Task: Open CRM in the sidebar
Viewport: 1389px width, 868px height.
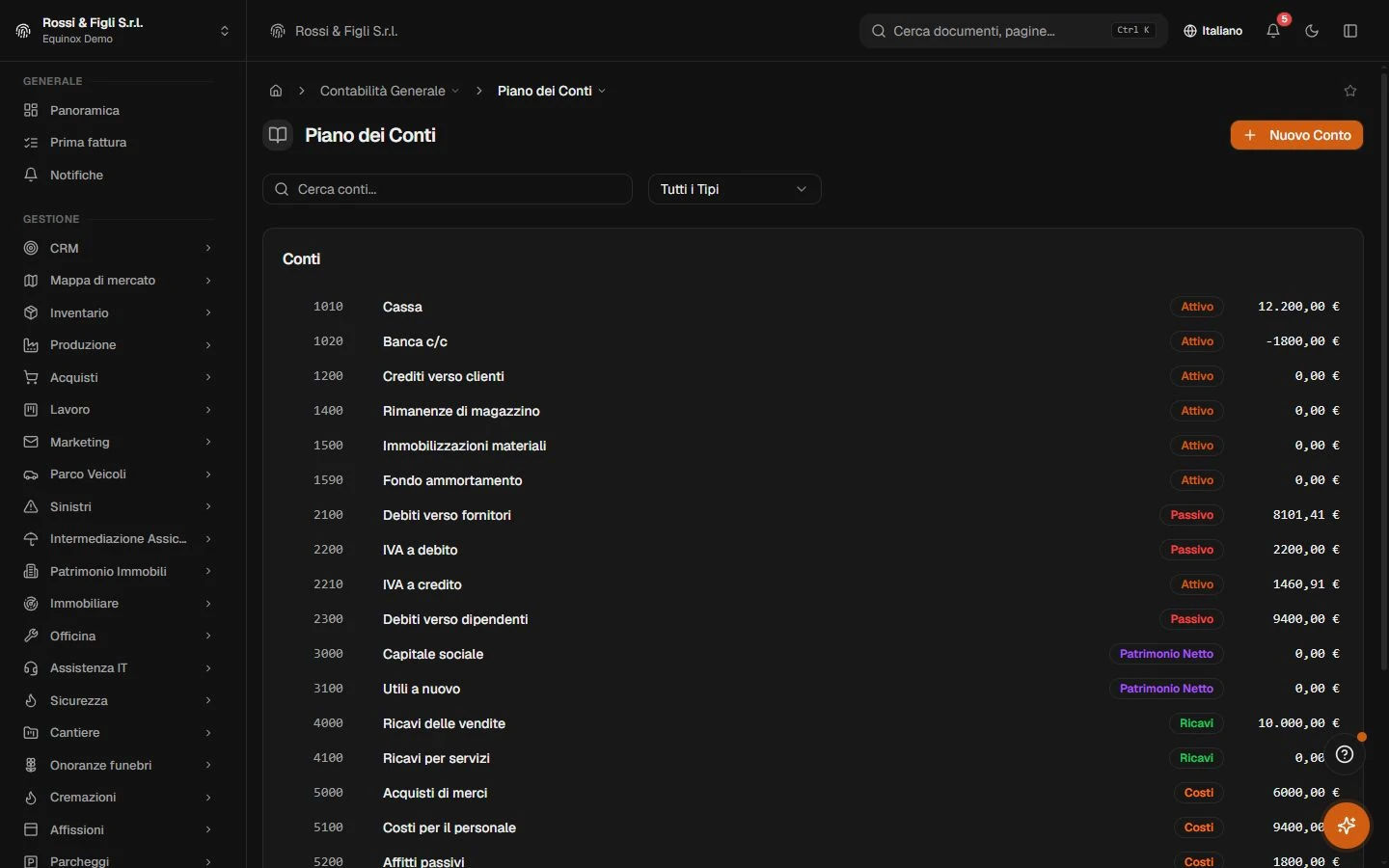Action: (x=118, y=248)
